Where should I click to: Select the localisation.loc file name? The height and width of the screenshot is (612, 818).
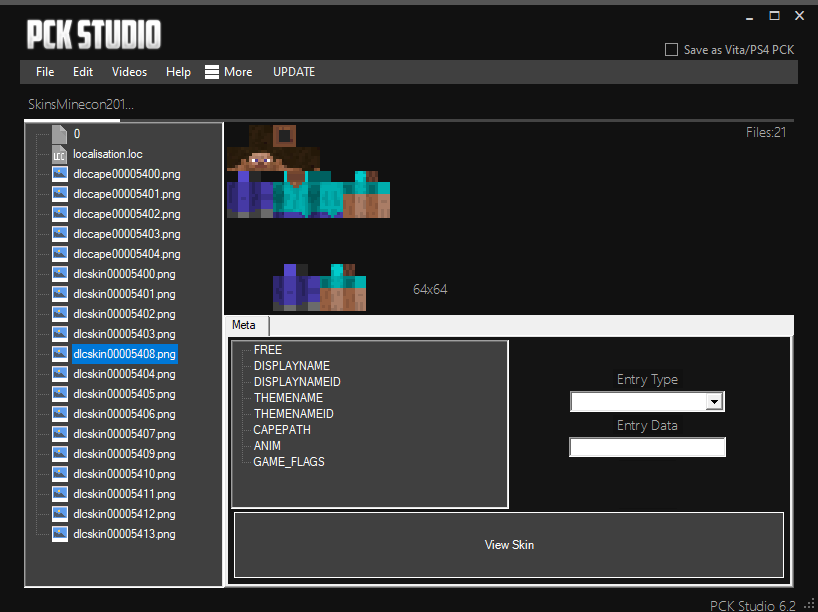[x=107, y=154]
